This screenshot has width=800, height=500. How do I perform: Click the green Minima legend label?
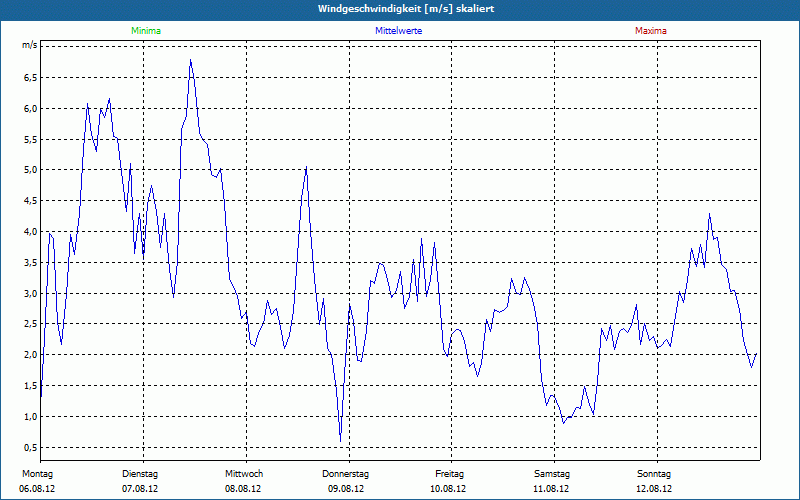point(146,31)
